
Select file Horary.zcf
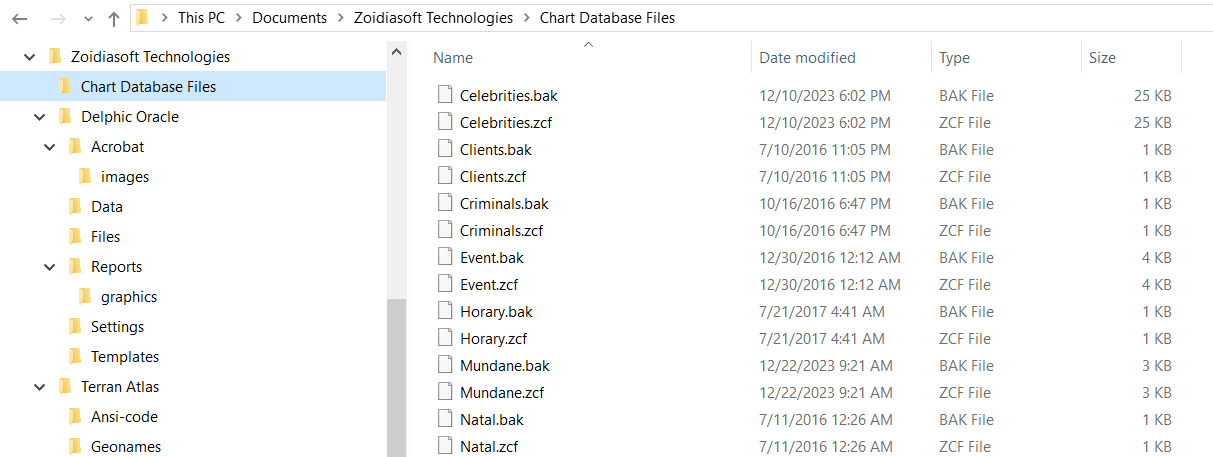pos(494,339)
